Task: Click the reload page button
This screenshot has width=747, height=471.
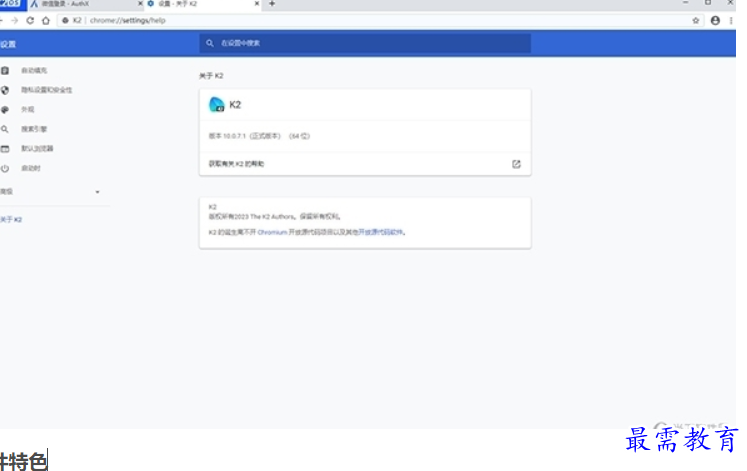Action: coord(30,20)
